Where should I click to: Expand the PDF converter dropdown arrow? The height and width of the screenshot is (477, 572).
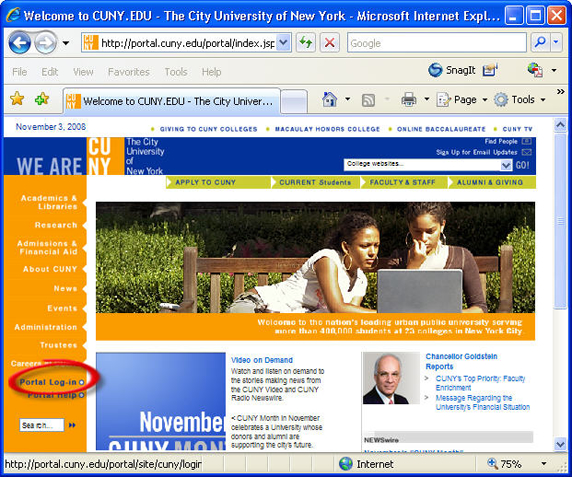[x=554, y=70]
